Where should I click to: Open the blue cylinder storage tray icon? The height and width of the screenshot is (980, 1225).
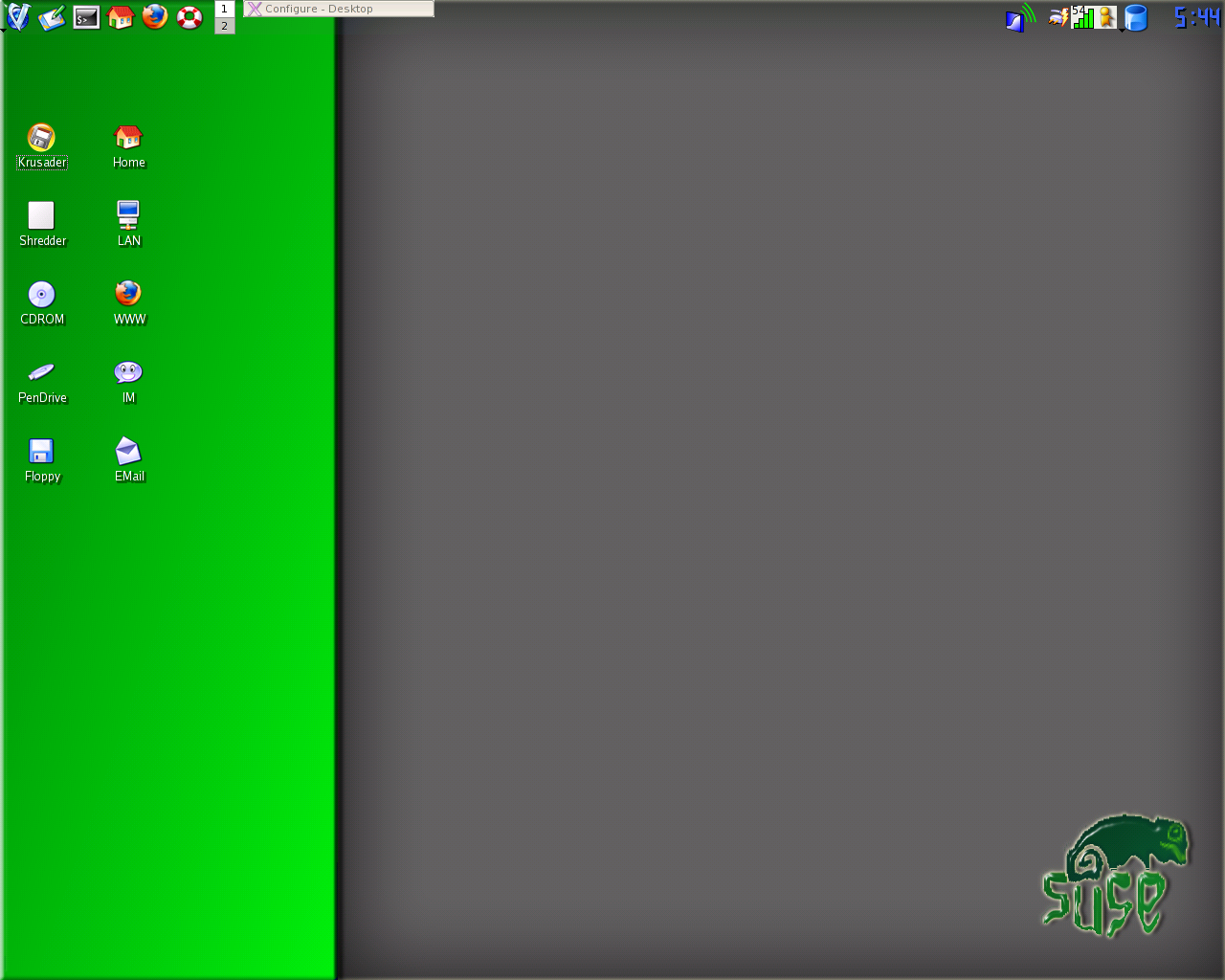coord(1136,18)
